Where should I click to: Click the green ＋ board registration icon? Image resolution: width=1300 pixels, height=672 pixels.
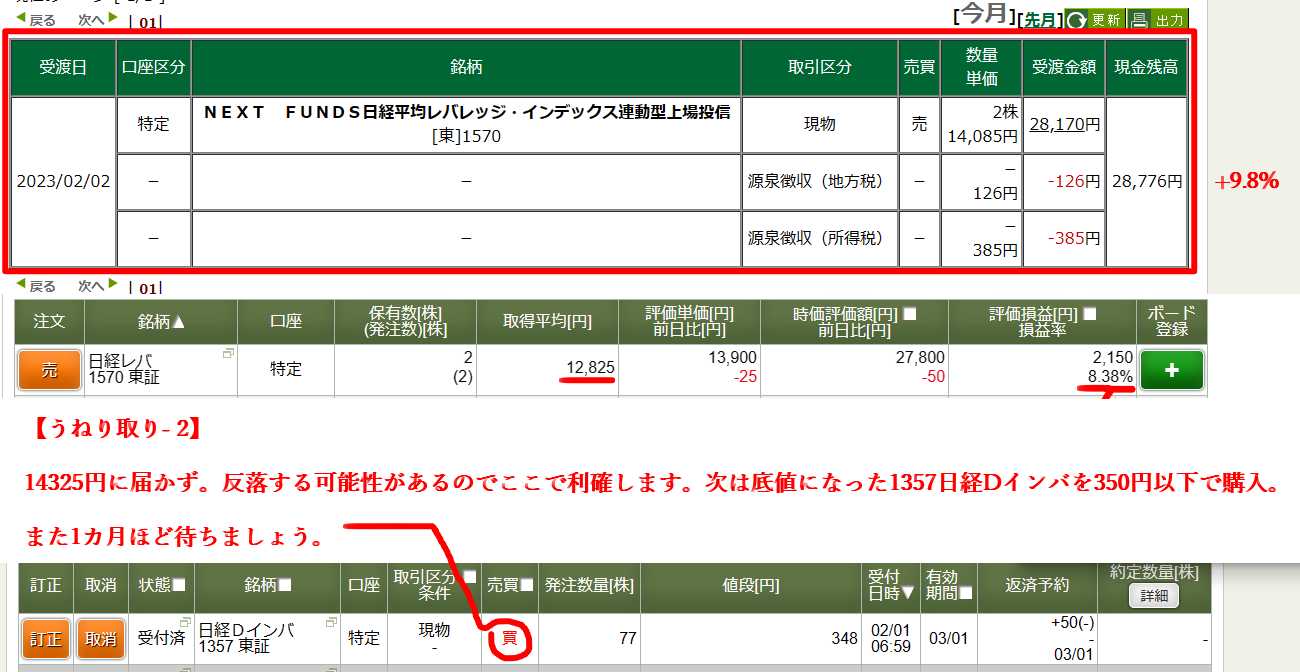coord(1172,369)
